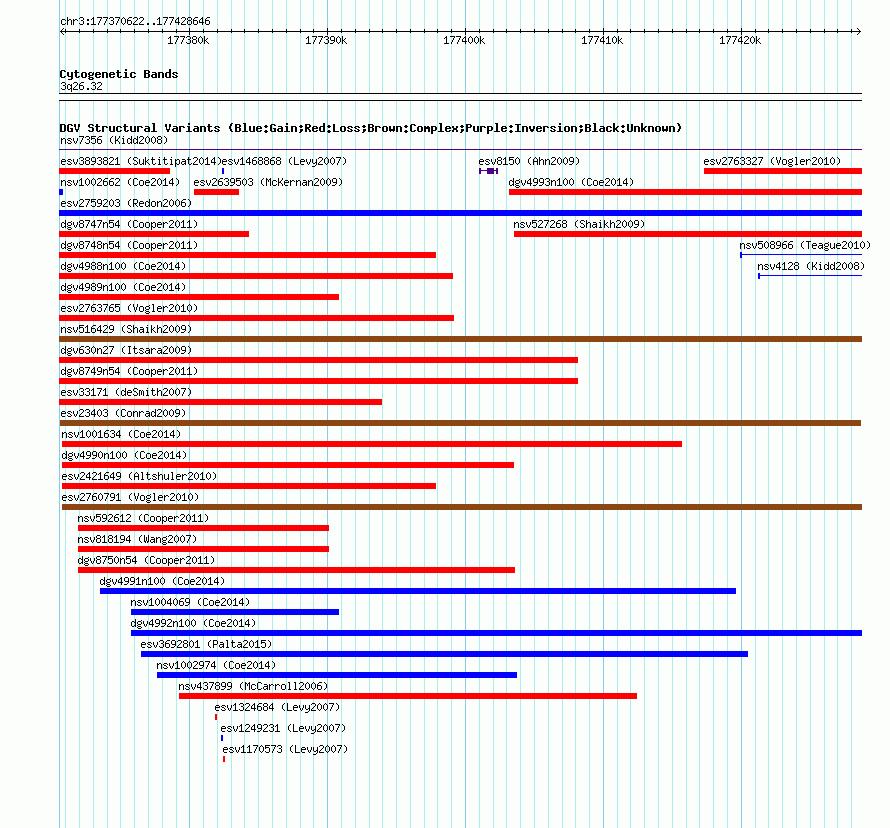Click the nsv7356 (Kidd2008) label
The width and height of the screenshot is (890, 828).
[x=114, y=140]
